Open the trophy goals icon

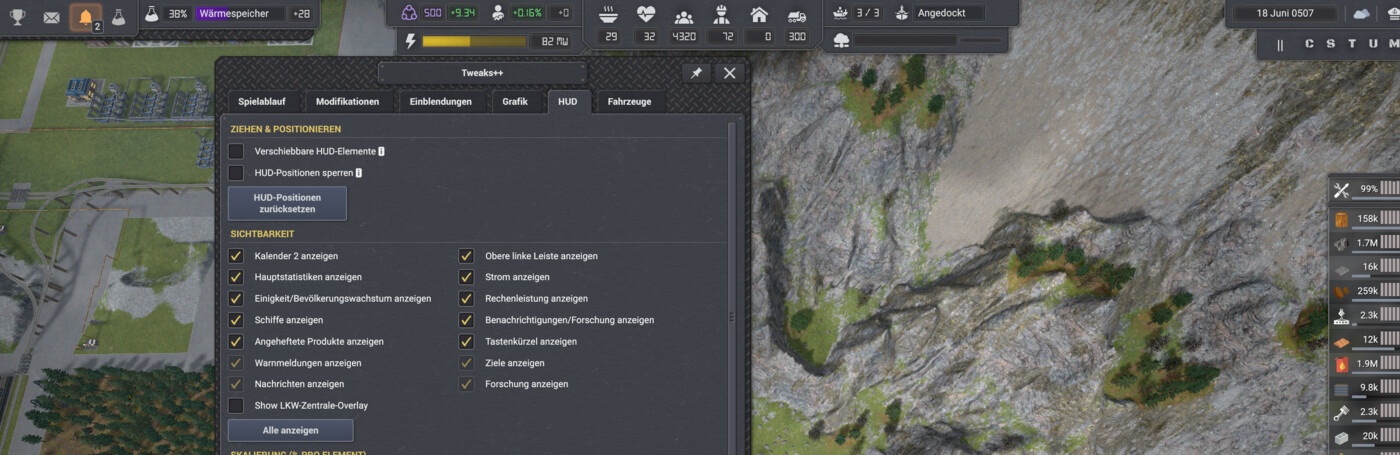[17, 17]
